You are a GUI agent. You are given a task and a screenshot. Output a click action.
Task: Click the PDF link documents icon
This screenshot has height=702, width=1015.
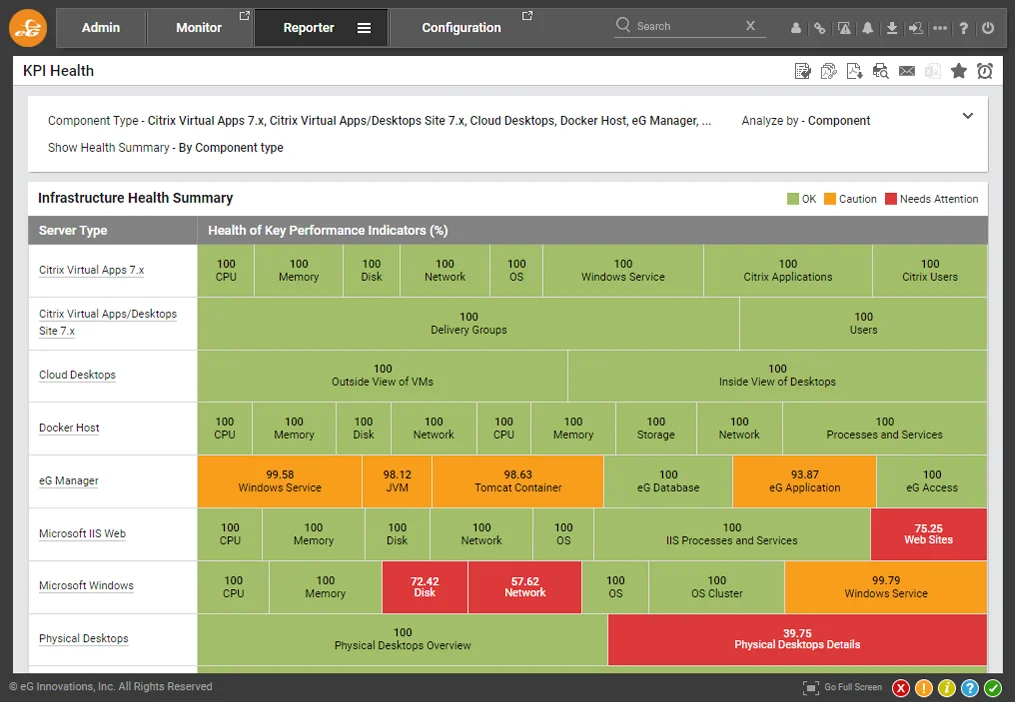click(x=829, y=71)
